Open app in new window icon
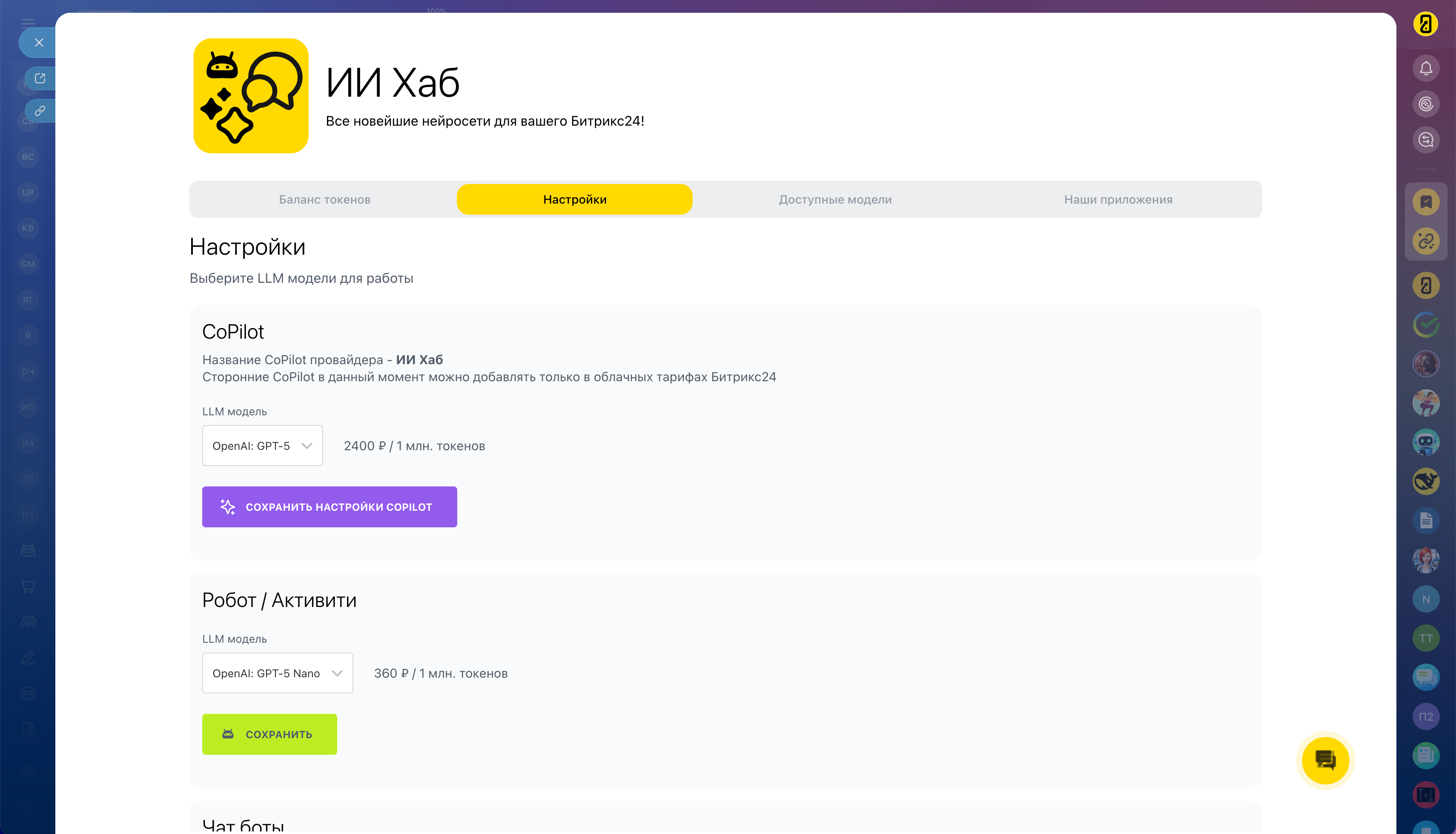The height and width of the screenshot is (834, 1456). point(40,78)
